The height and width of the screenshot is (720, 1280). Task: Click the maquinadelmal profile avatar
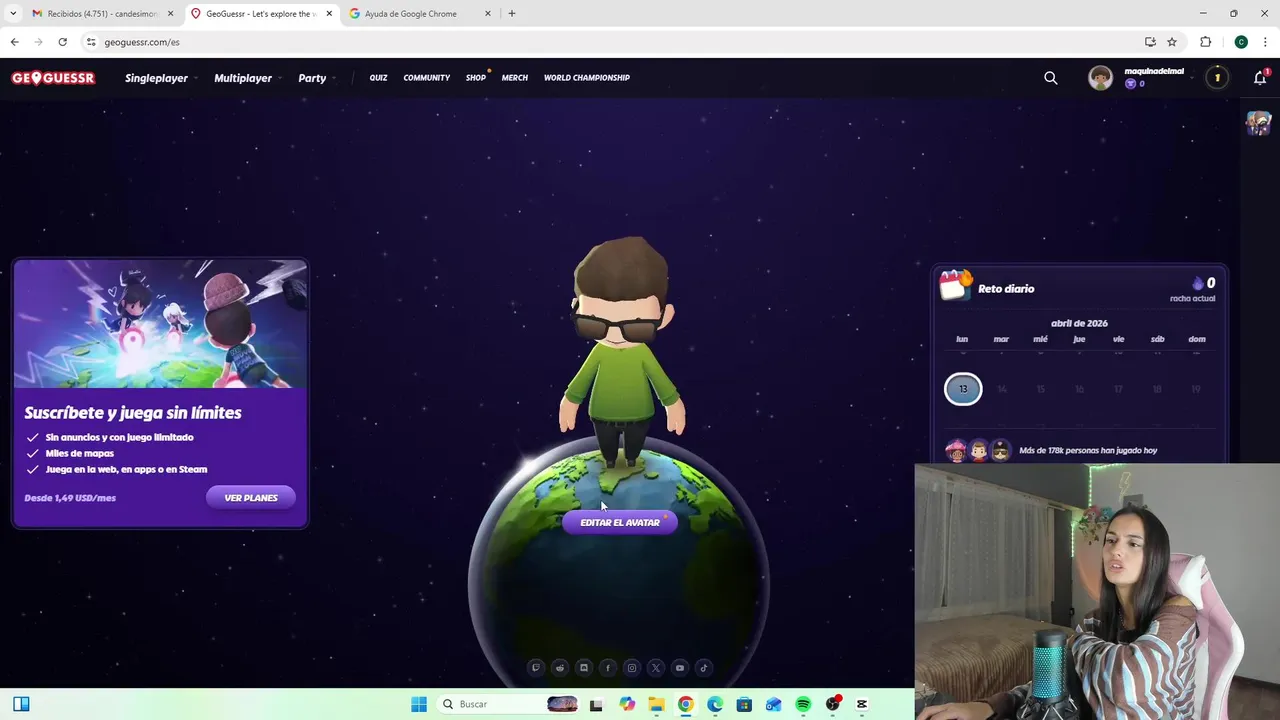tap(1100, 78)
